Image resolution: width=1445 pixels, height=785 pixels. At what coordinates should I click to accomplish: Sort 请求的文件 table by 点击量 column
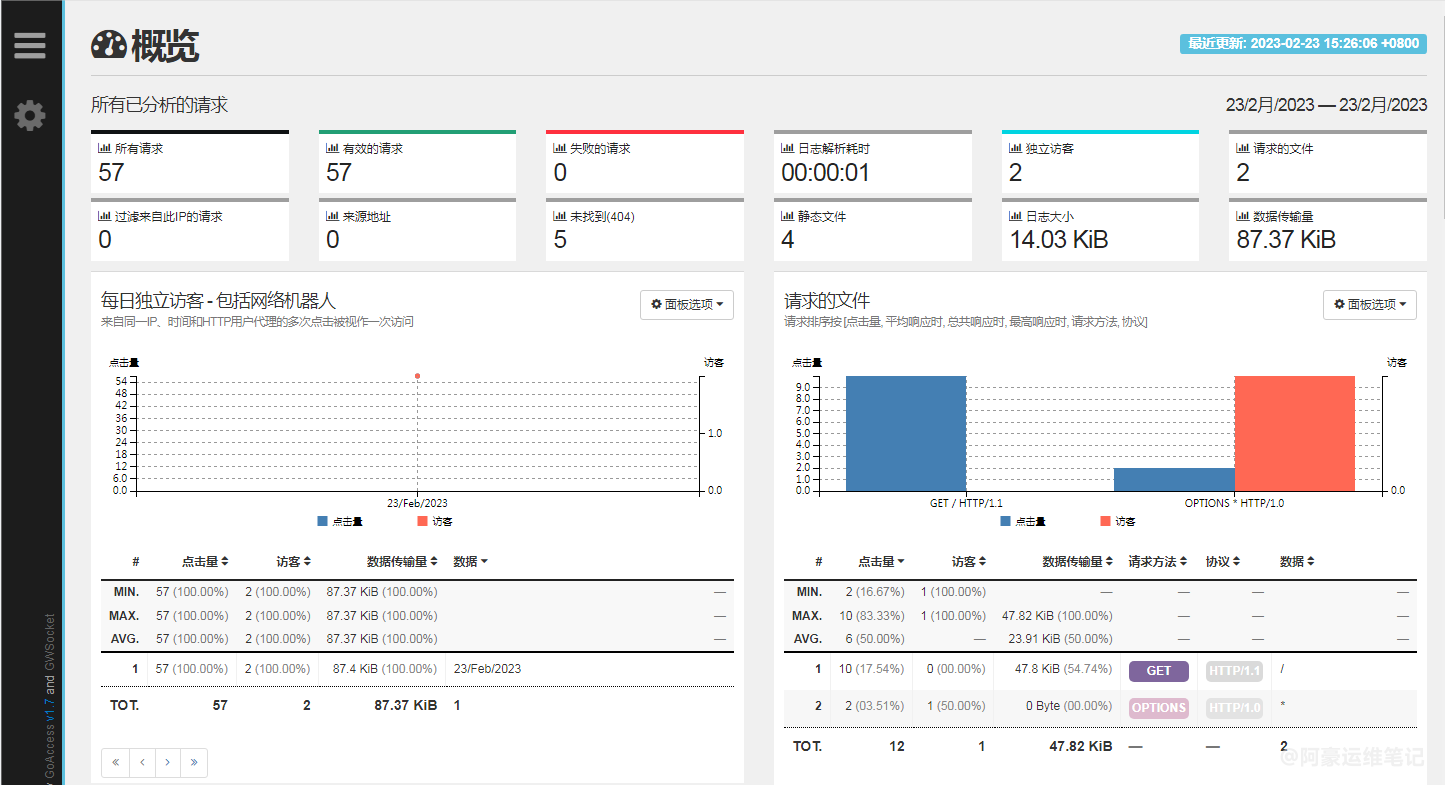point(881,562)
